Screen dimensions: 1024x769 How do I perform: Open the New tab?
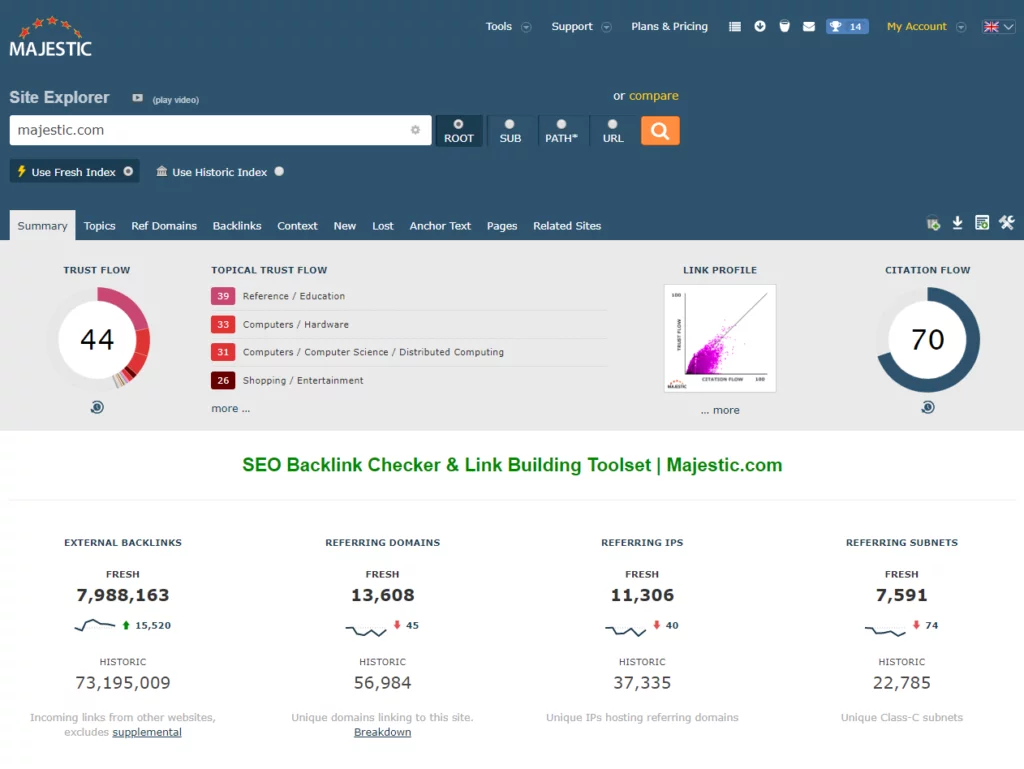[x=345, y=226]
